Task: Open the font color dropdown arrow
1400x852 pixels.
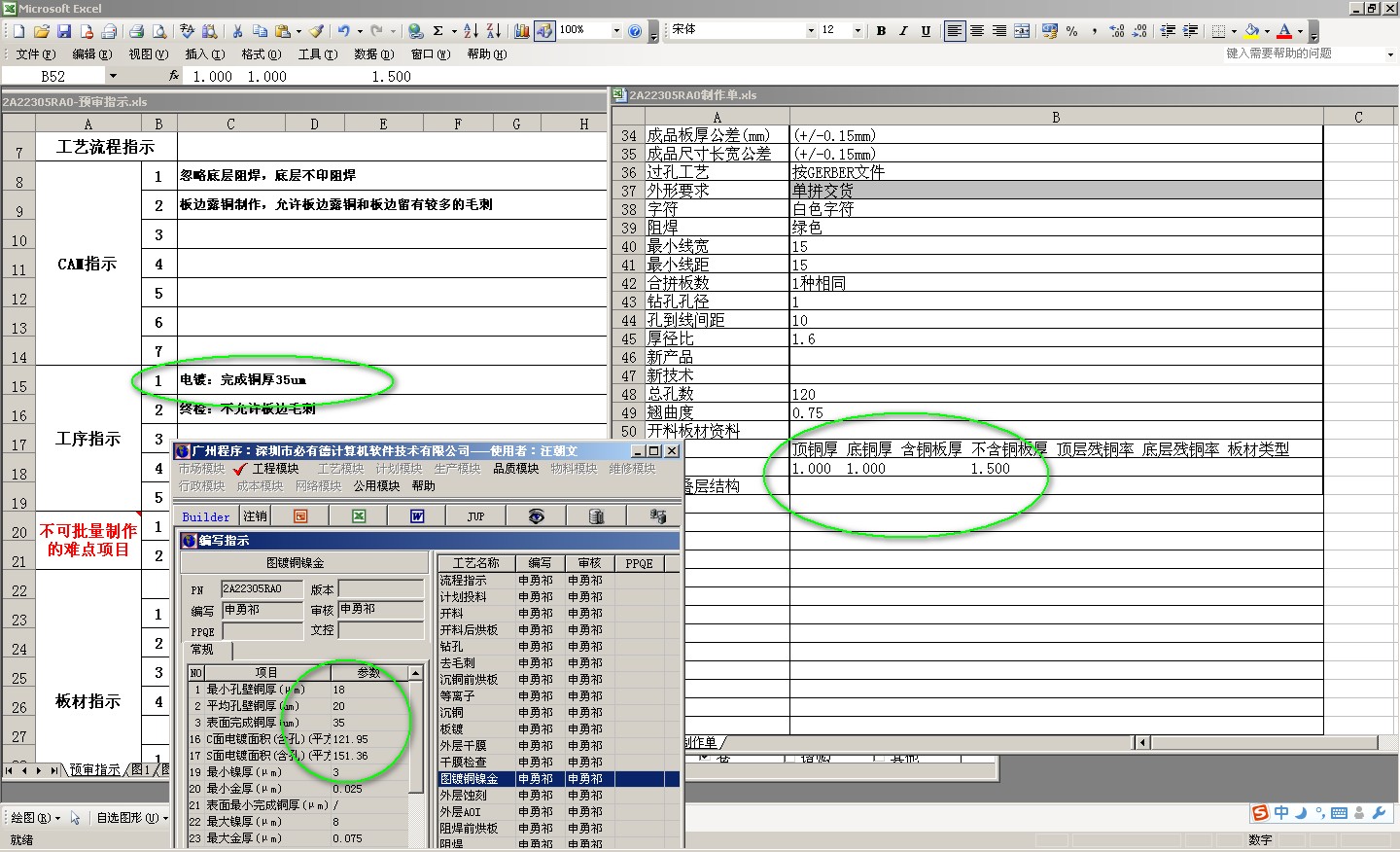Action: coord(1300,31)
